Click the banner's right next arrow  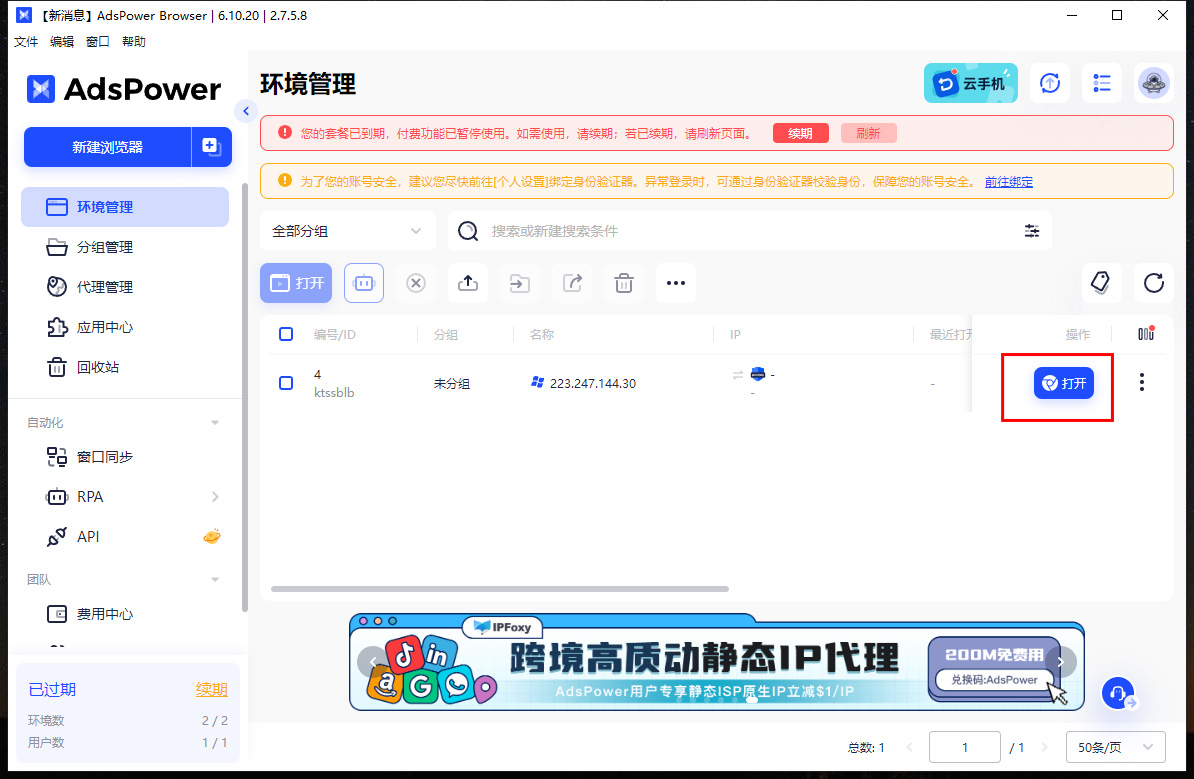click(1061, 662)
